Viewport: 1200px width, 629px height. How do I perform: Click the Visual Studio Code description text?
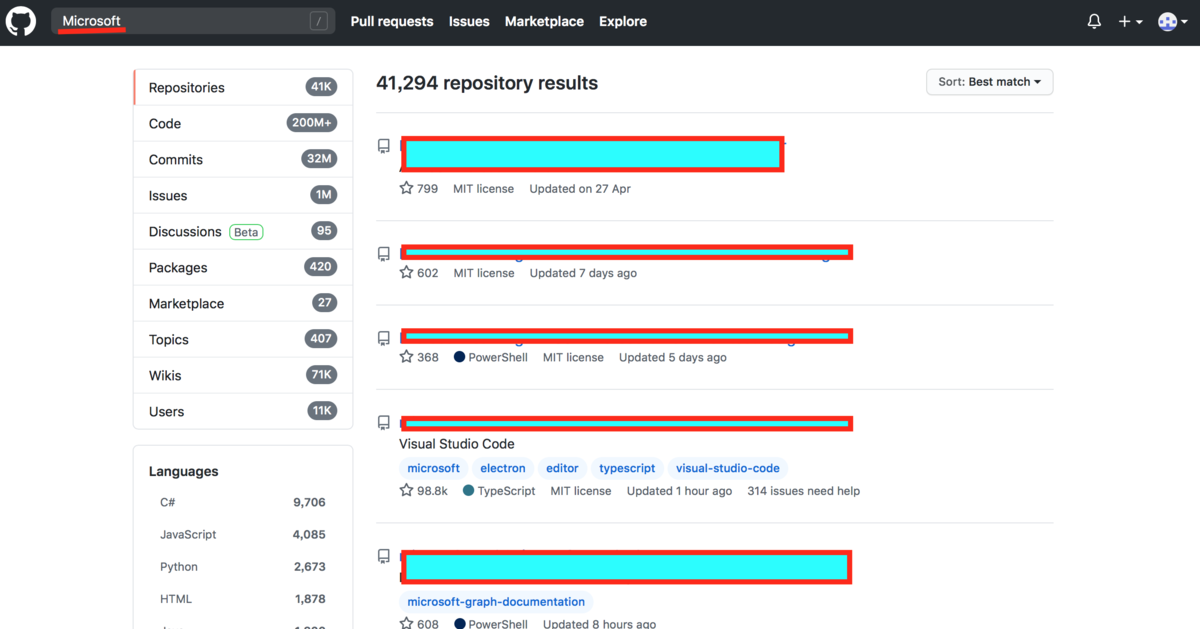click(457, 444)
